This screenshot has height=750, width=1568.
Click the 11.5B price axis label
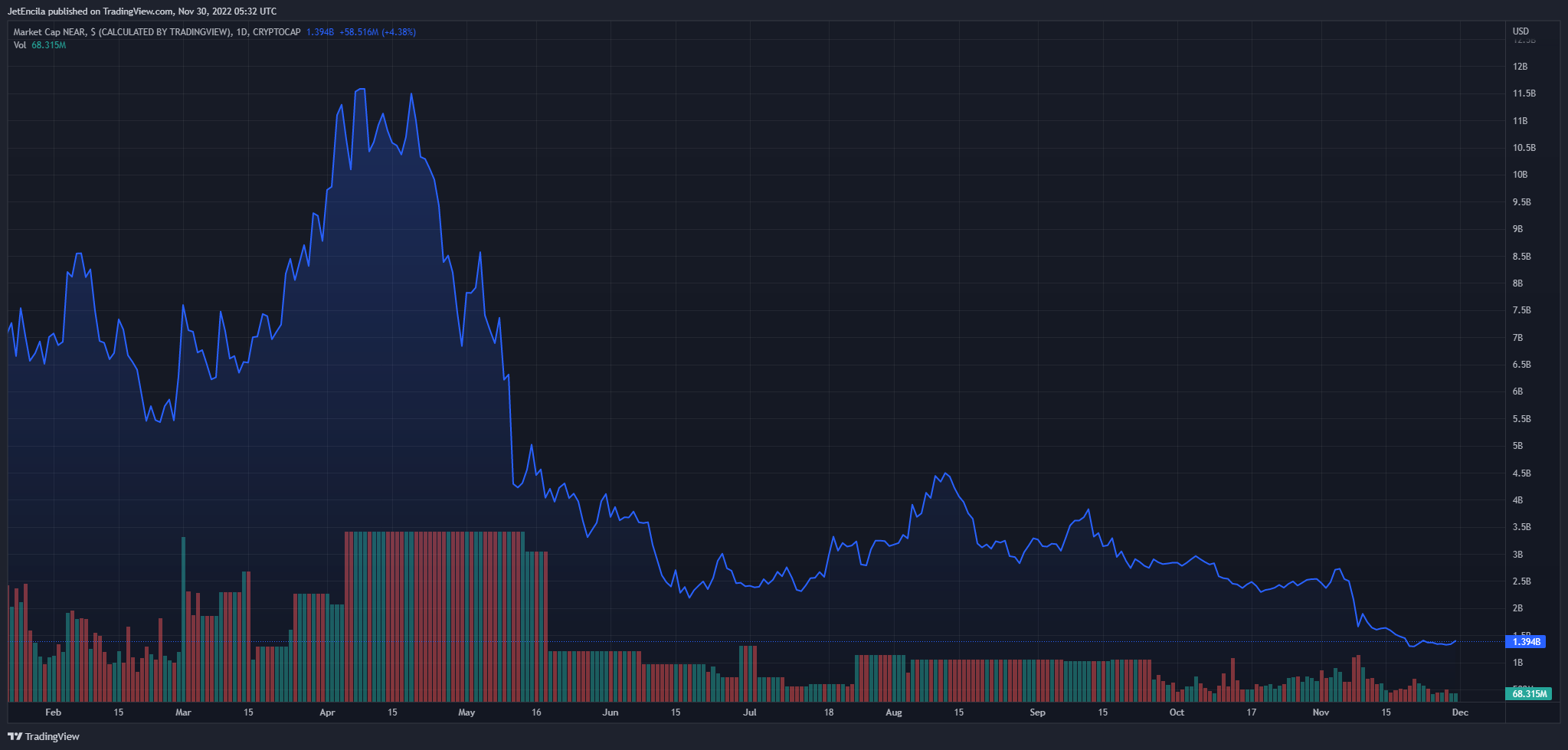[1524, 93]
